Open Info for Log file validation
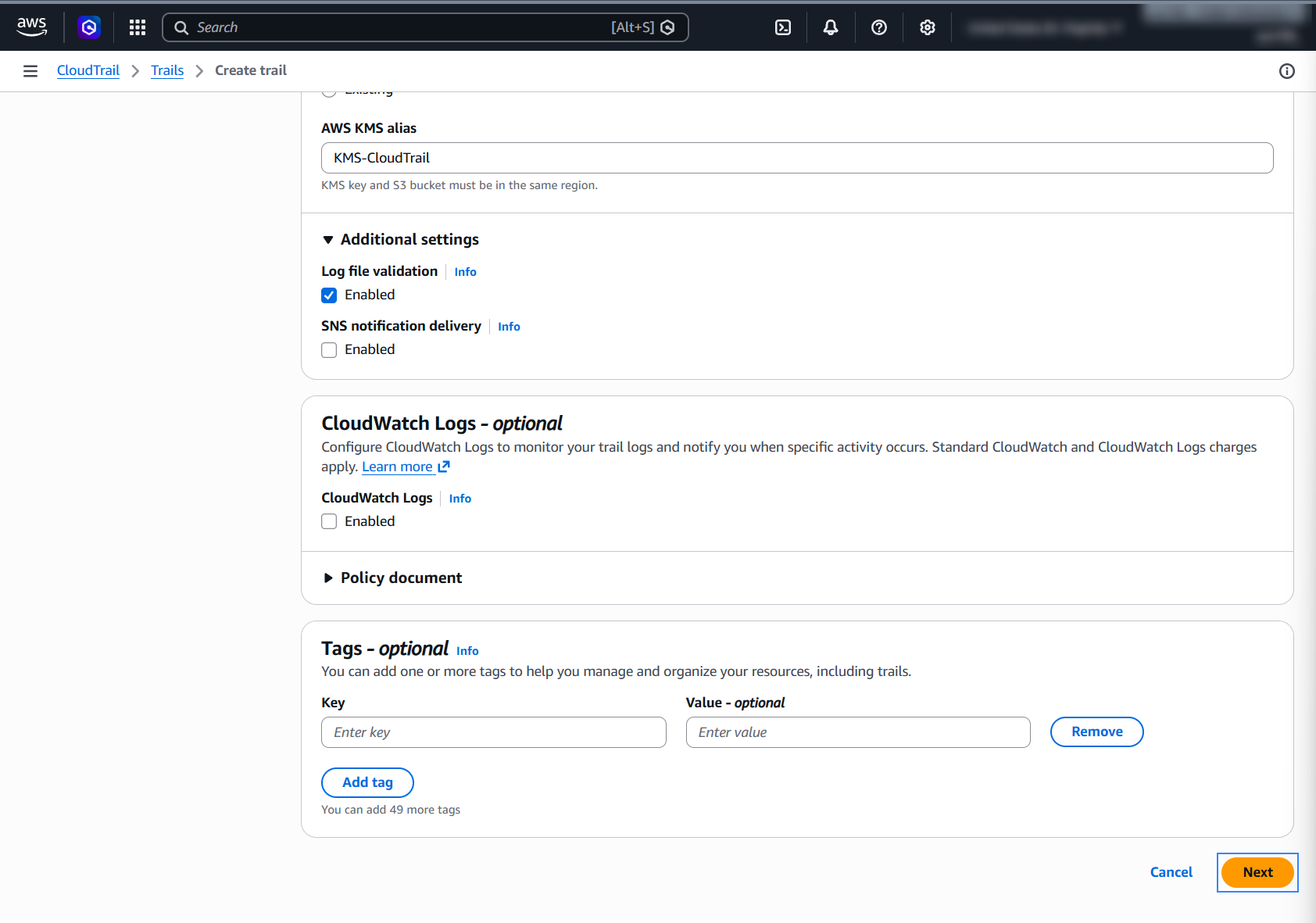 coord(465,272)
